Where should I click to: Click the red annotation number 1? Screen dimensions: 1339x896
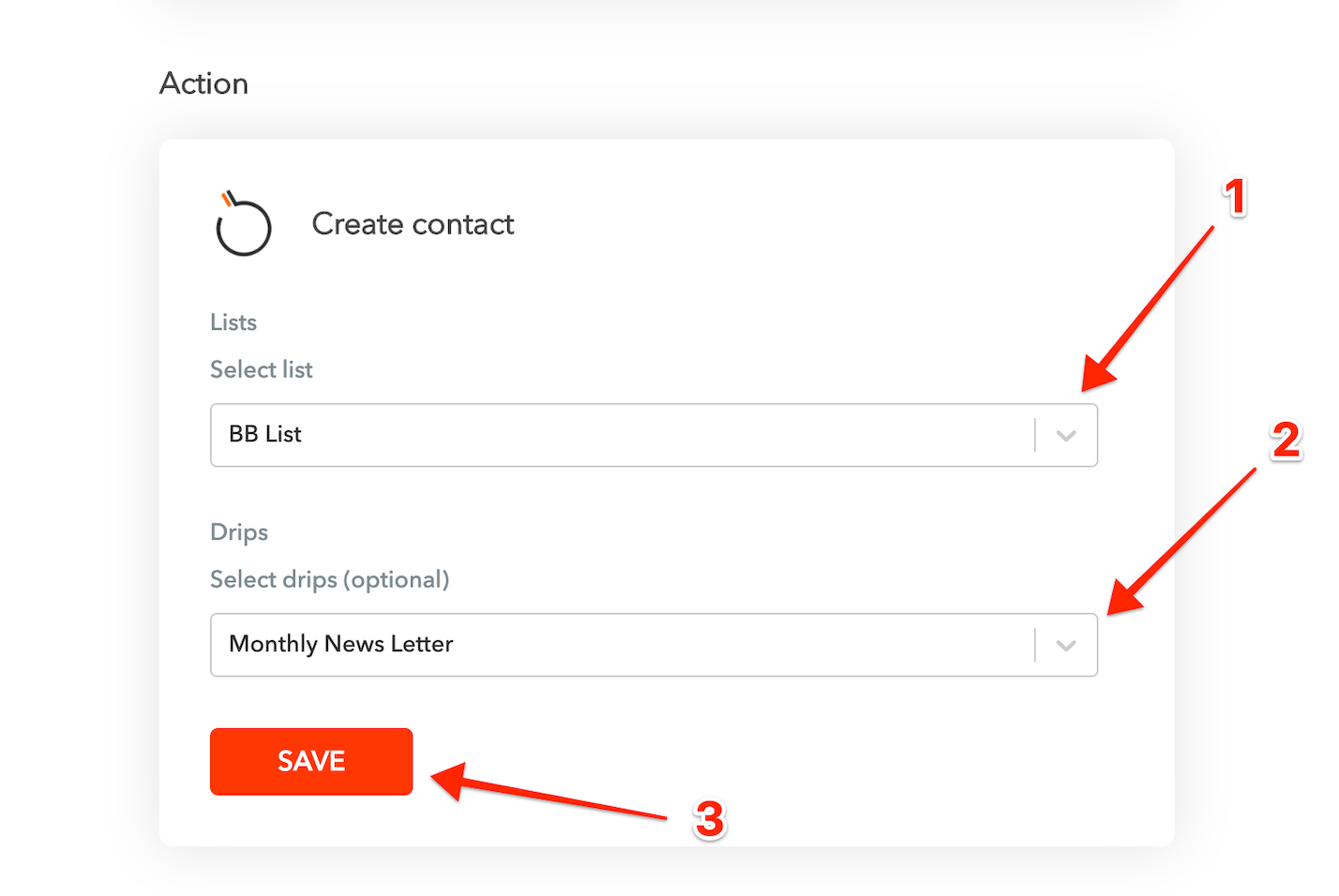1235,198
